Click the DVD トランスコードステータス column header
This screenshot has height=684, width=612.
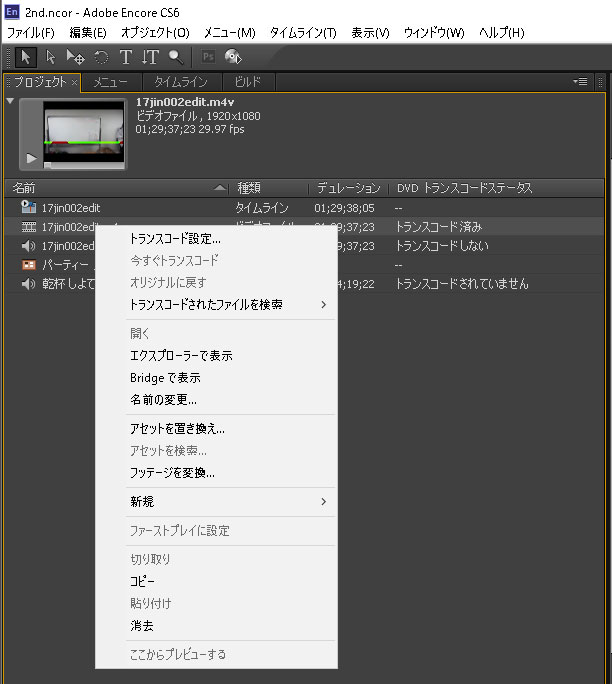point(465,188)
